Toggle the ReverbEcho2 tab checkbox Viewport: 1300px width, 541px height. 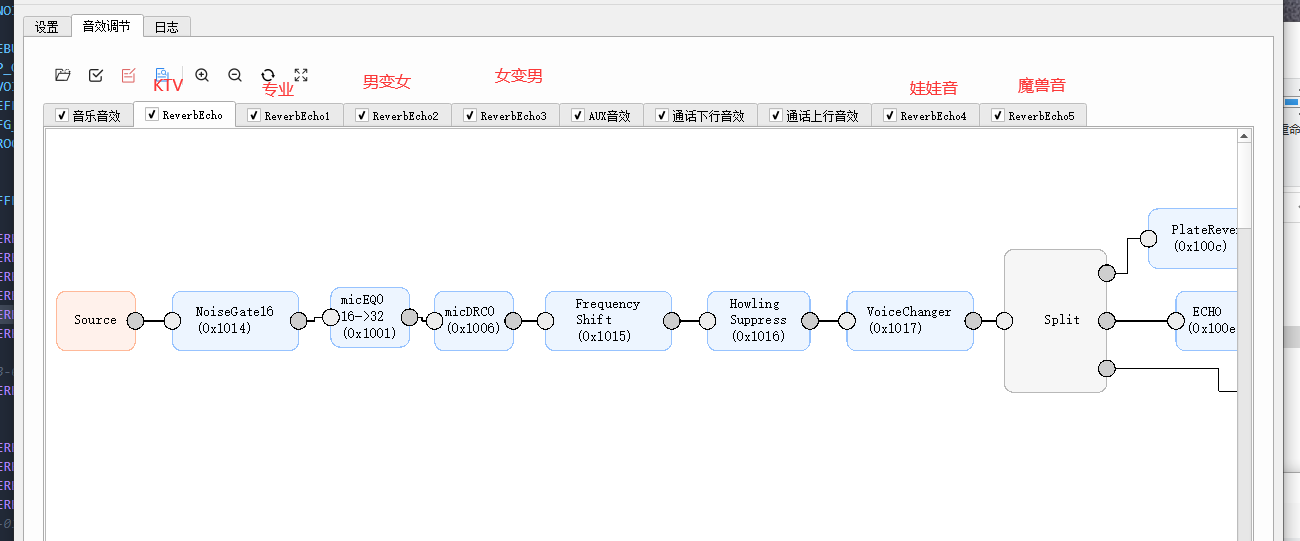(x=362, y=116)
